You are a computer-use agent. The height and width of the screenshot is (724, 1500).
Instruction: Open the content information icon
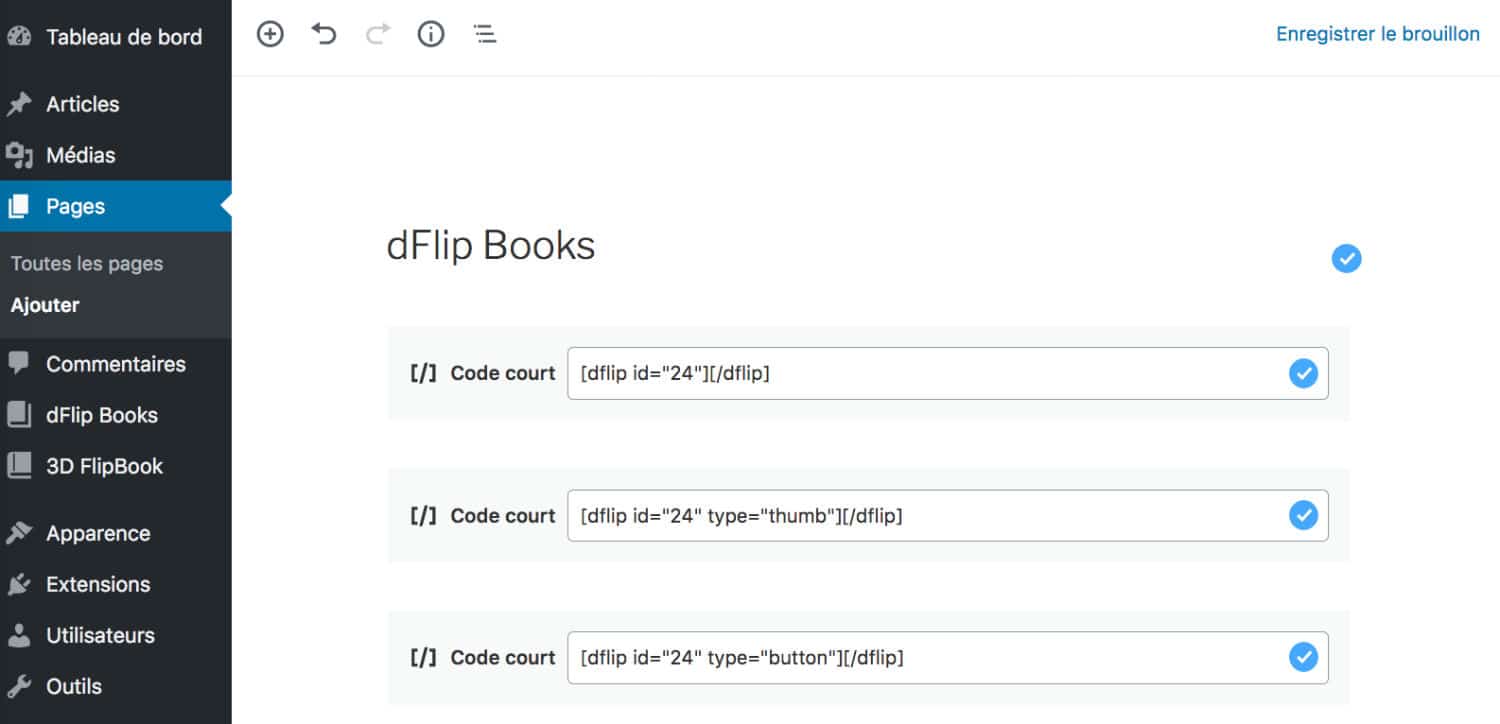[x=431, y=34]
